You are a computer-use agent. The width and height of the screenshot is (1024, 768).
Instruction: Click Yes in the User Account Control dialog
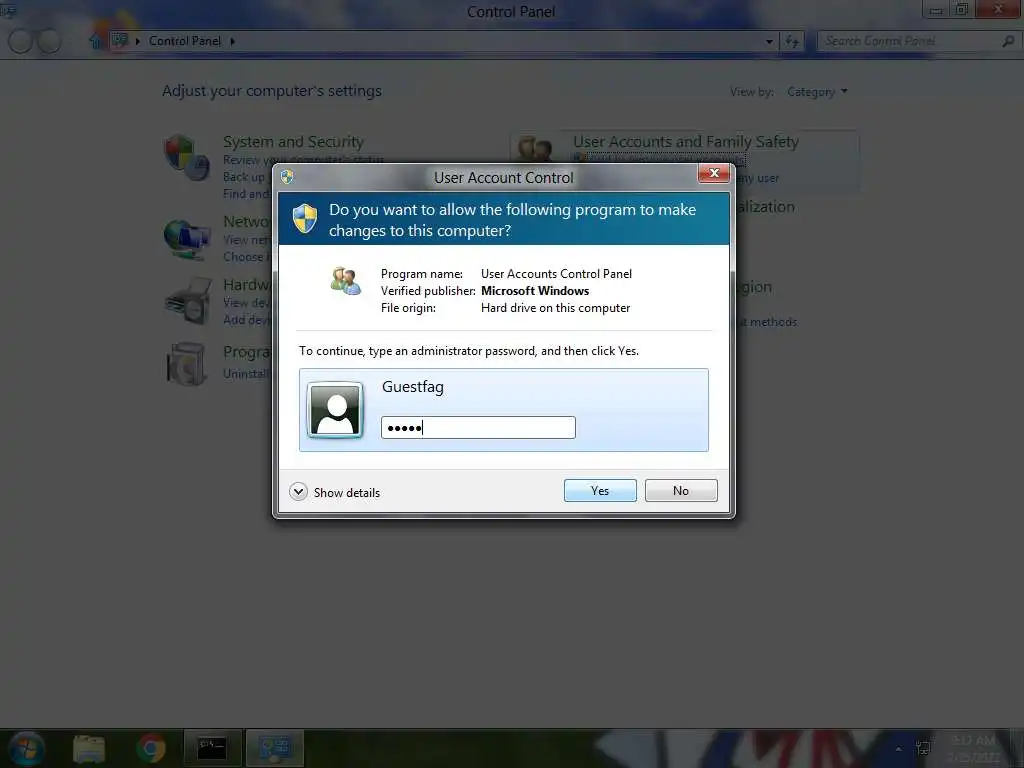click(x=600, y=490)
